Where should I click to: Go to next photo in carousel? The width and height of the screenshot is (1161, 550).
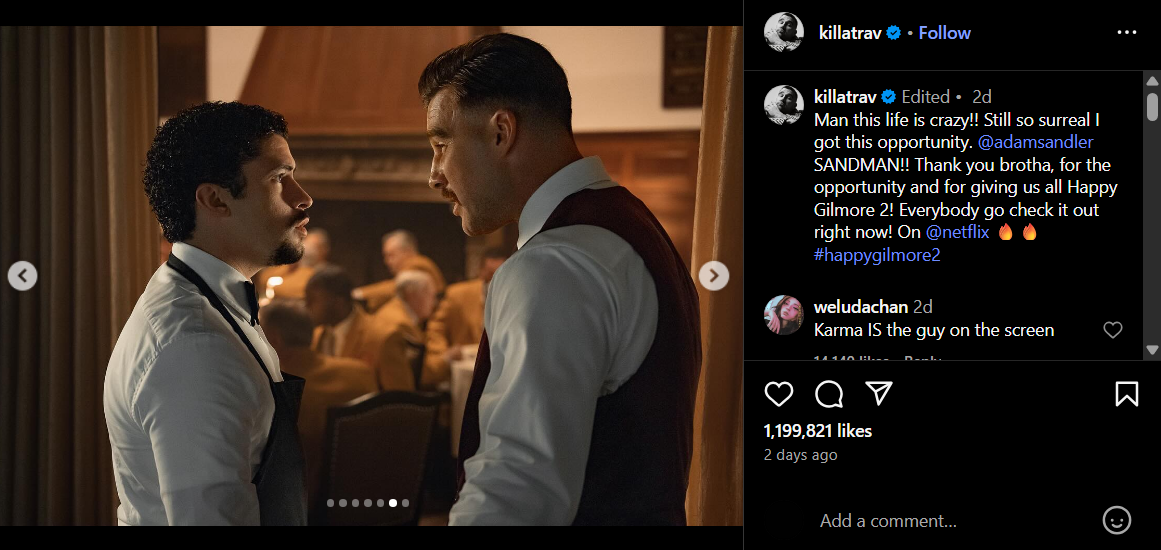click(713, 275)
